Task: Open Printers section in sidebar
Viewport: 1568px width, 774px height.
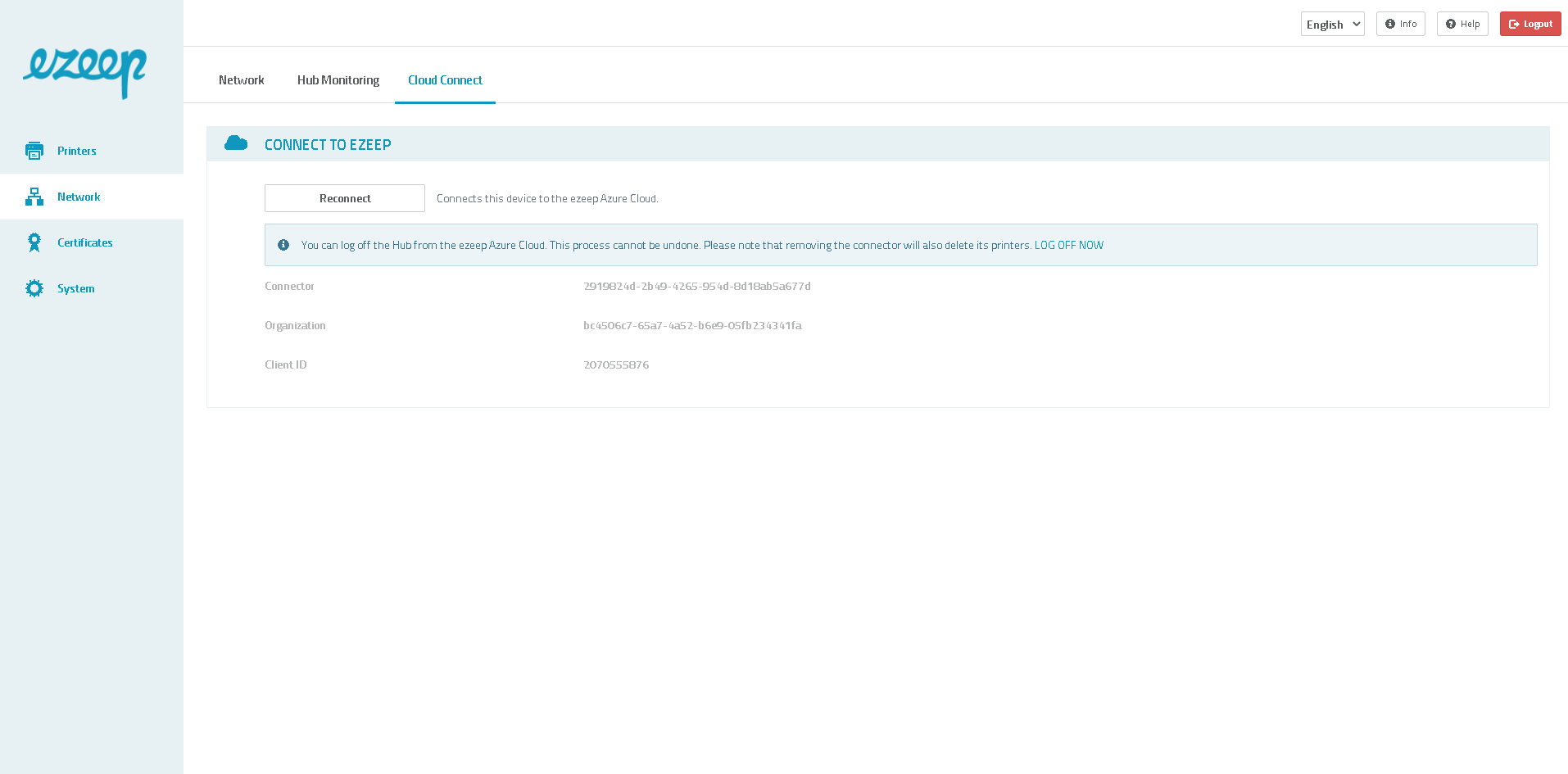Action: (92, 151)
